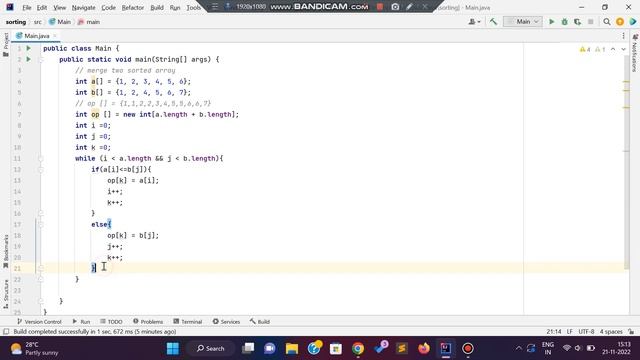Open Sublime Text from the taskbar
Screen dimensions: 640x360
(402, 349)
